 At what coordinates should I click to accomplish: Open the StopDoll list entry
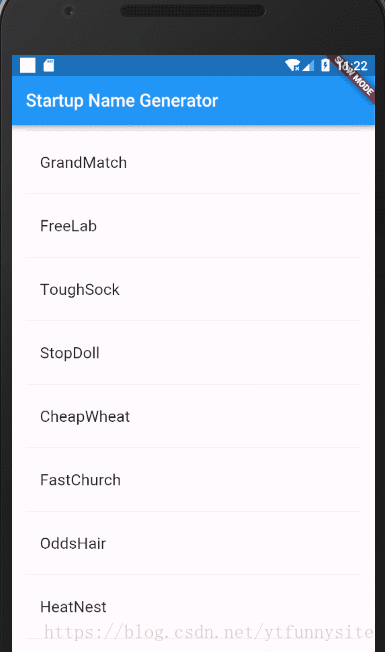[x=193, y=353]
